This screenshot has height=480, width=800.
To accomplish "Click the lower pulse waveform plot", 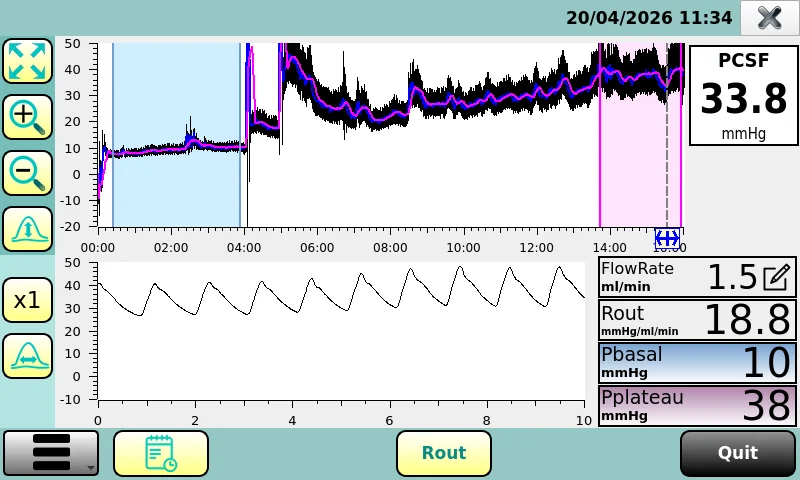I will tap(341, 331).
